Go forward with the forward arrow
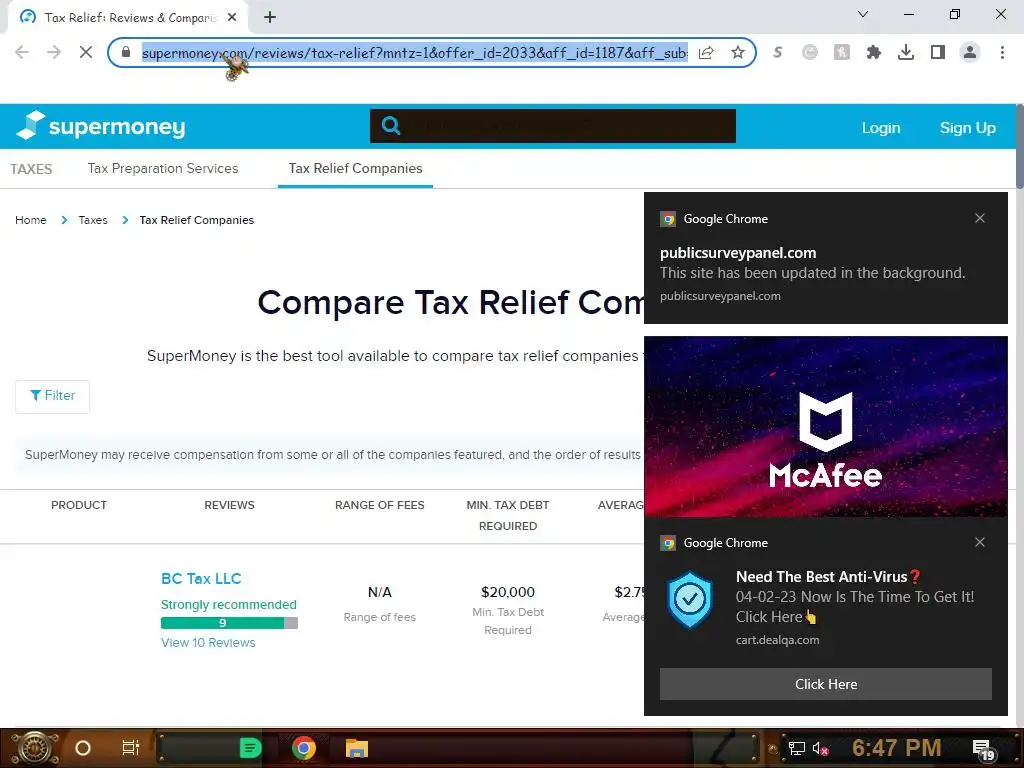This screenshot has width=1024, height=768. coord(54,52)
